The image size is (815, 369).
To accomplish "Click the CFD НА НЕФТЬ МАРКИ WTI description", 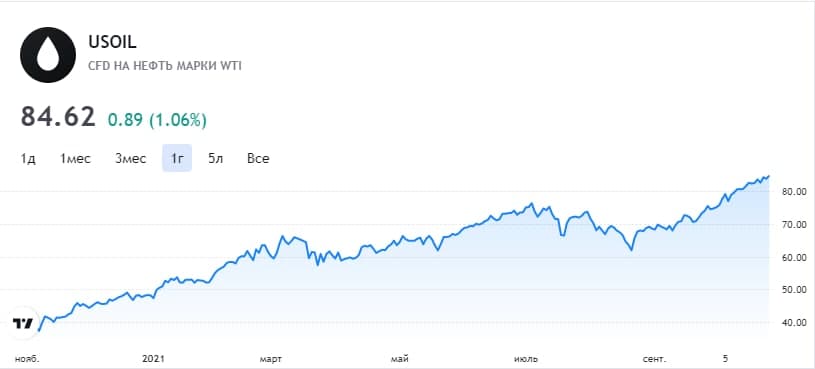I will (x=165, y=67).
